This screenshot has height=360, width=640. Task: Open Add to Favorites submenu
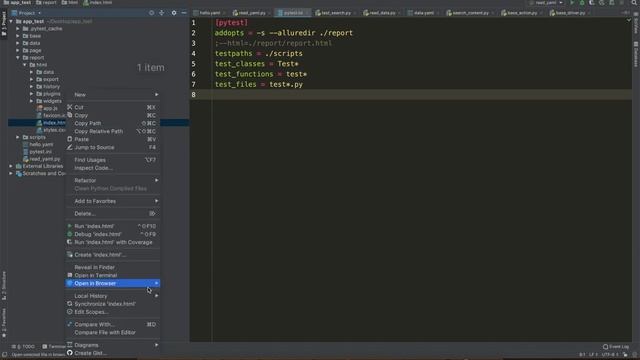(113, 201)
